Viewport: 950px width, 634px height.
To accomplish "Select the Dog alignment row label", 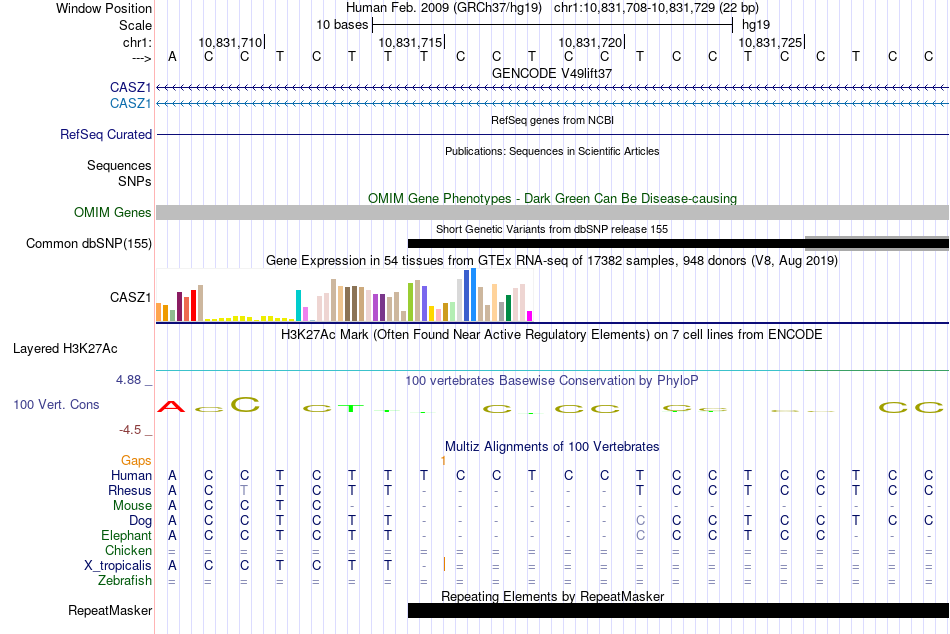I will click(140, 521).
